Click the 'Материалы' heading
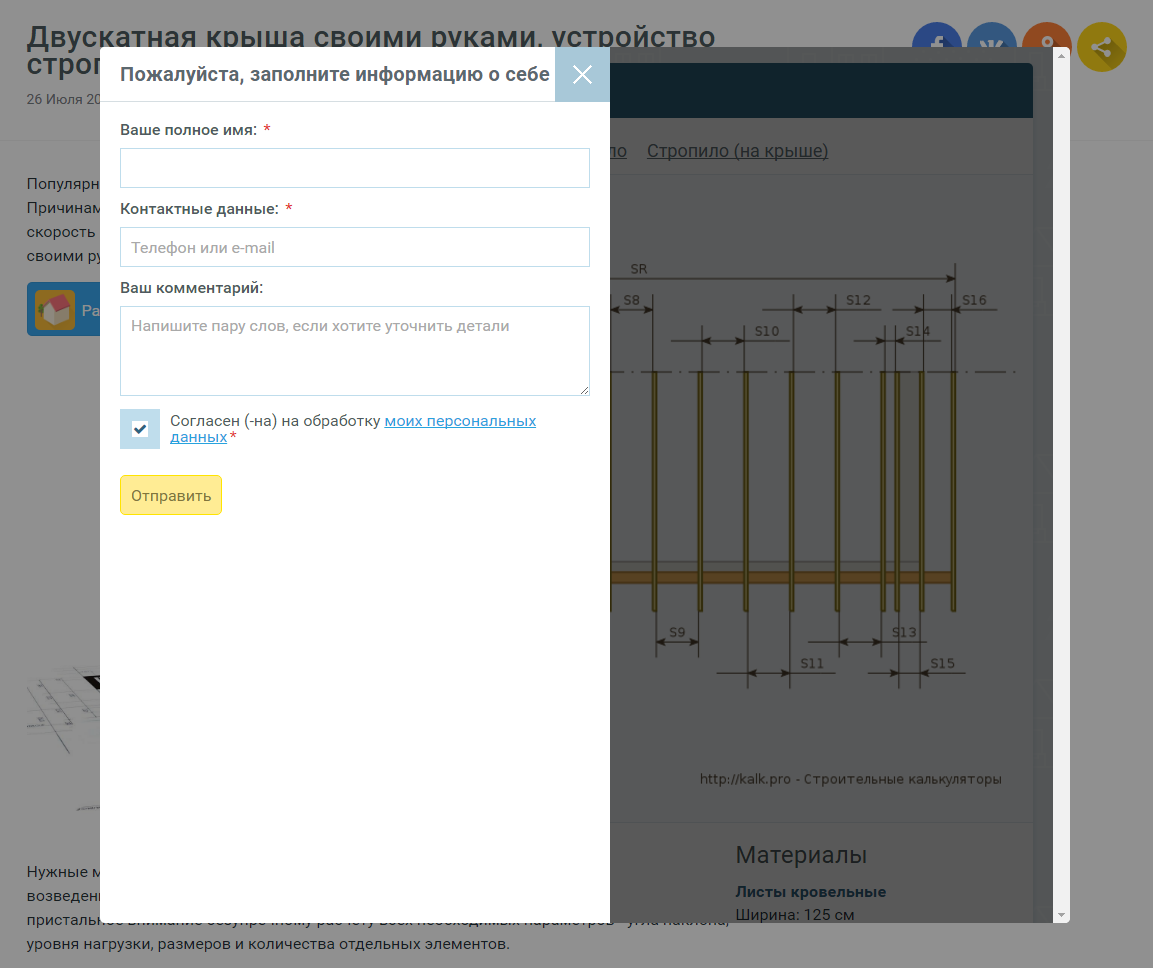Viewport: 1153px width, 968px height. (x=801, y=855)
